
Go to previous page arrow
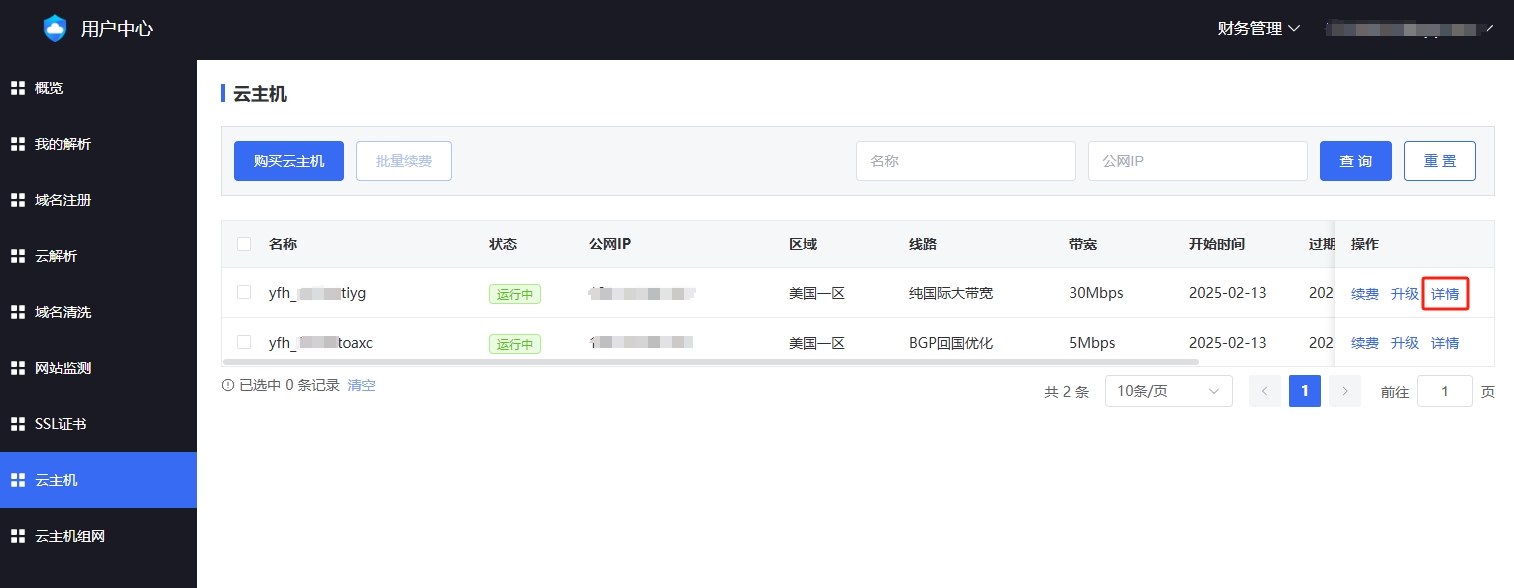point(1264,391)
